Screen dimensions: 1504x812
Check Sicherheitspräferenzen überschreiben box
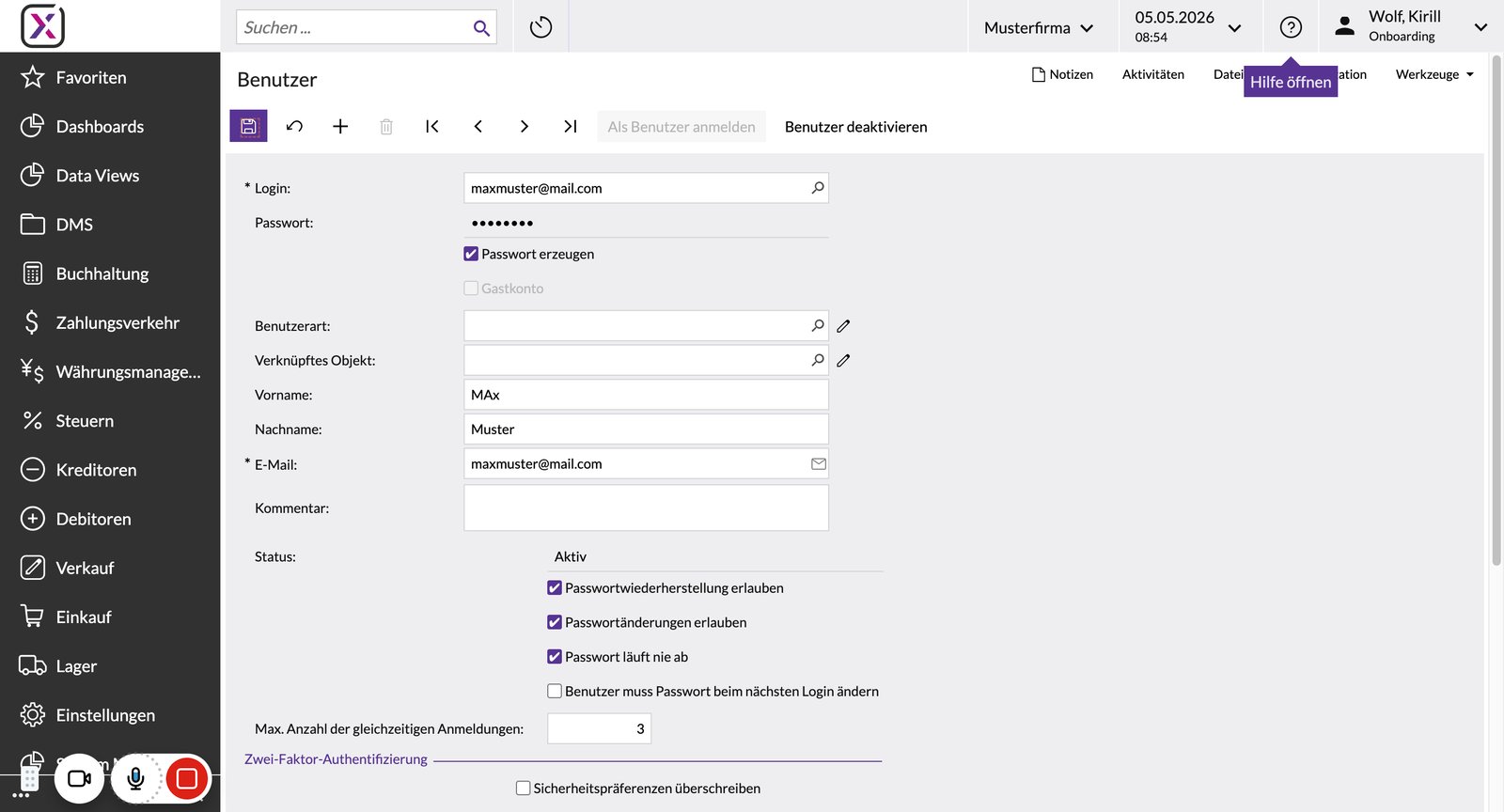click(524, 789)
